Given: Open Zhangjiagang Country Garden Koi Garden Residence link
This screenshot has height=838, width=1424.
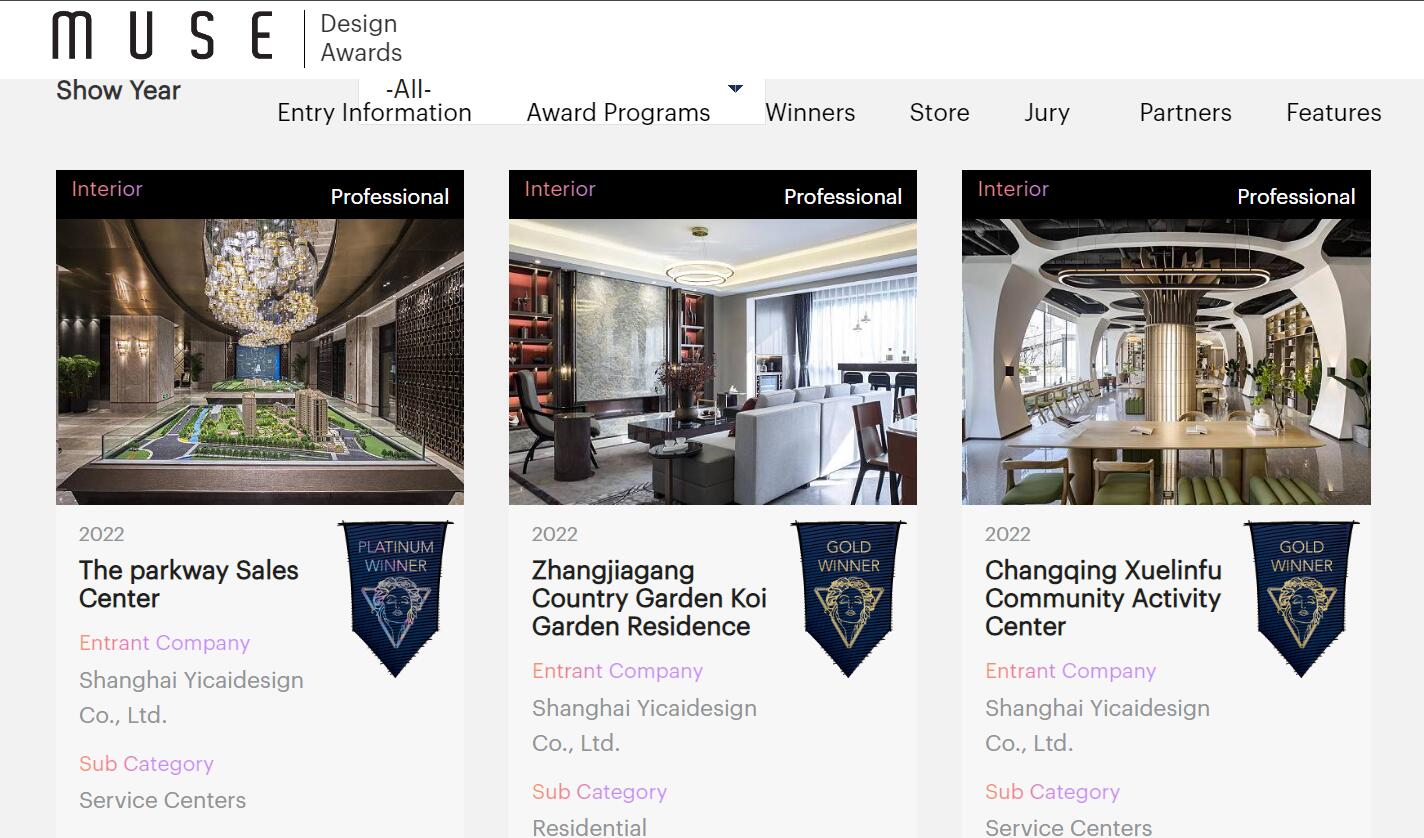Looking at the screenshot, I should click(x=649, y=598).
